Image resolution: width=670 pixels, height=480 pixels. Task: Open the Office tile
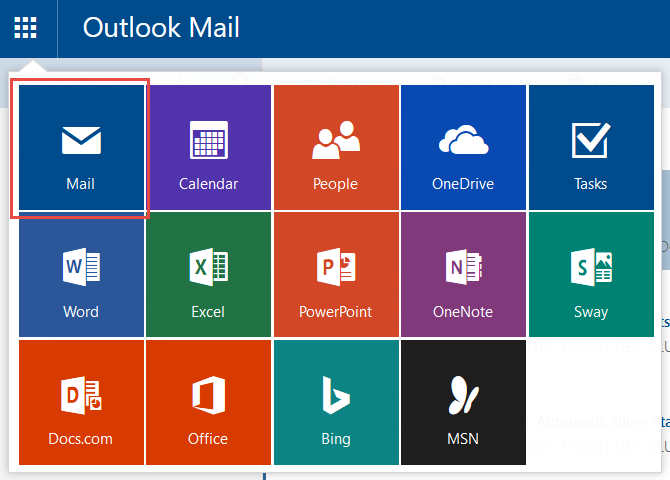pos(209,402)
